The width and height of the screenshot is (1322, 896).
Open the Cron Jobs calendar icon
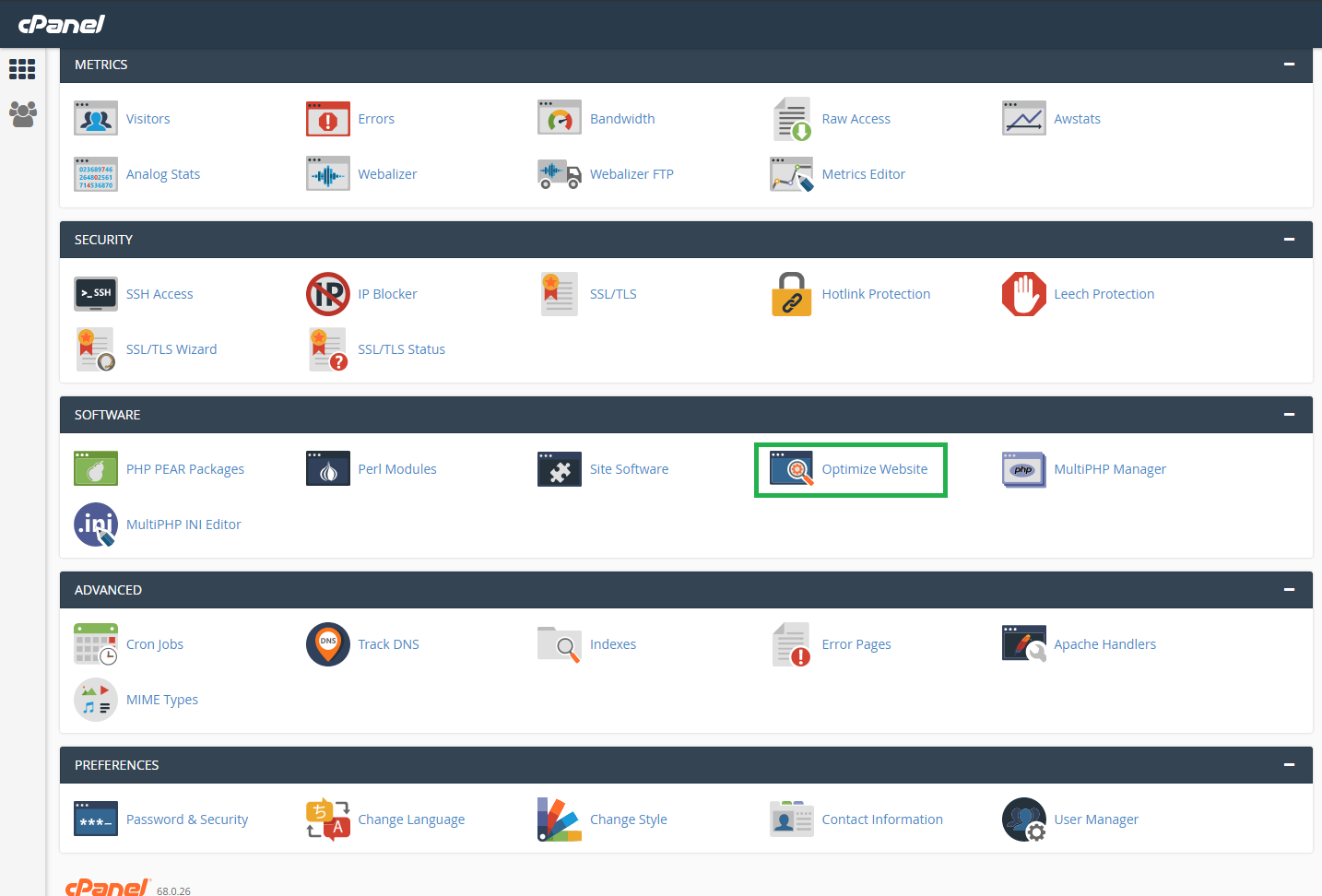pos(96,644)
